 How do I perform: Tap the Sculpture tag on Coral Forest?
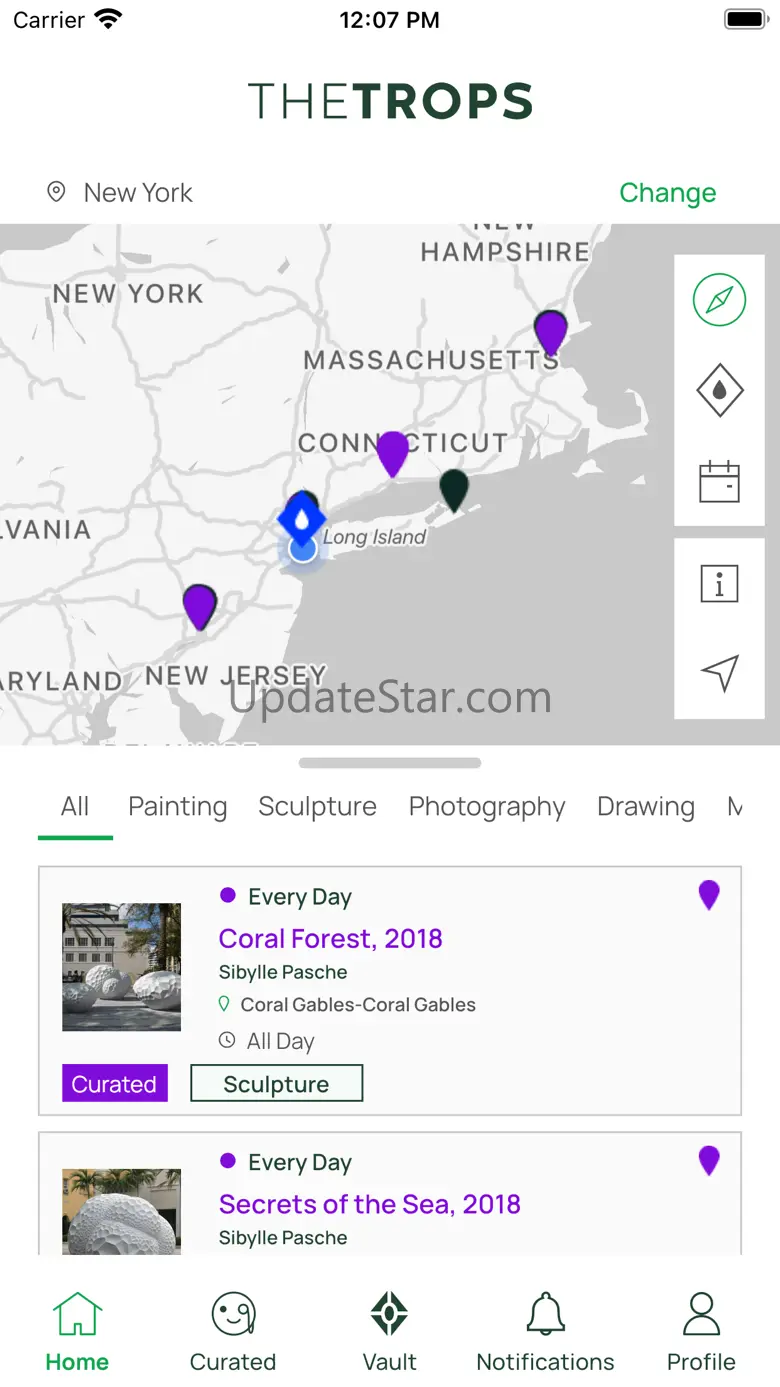click(276, 1084)
